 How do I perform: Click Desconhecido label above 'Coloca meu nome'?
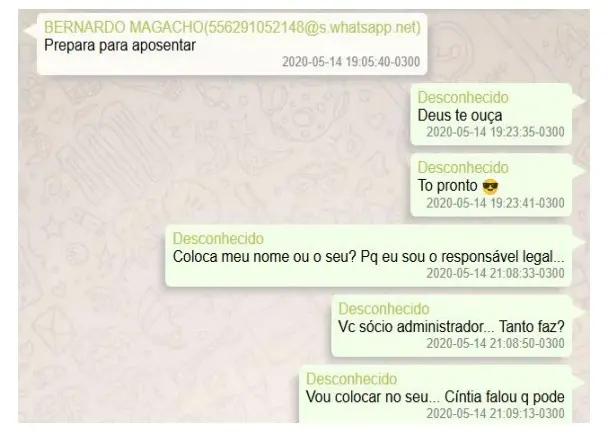[x=218, y=239]
